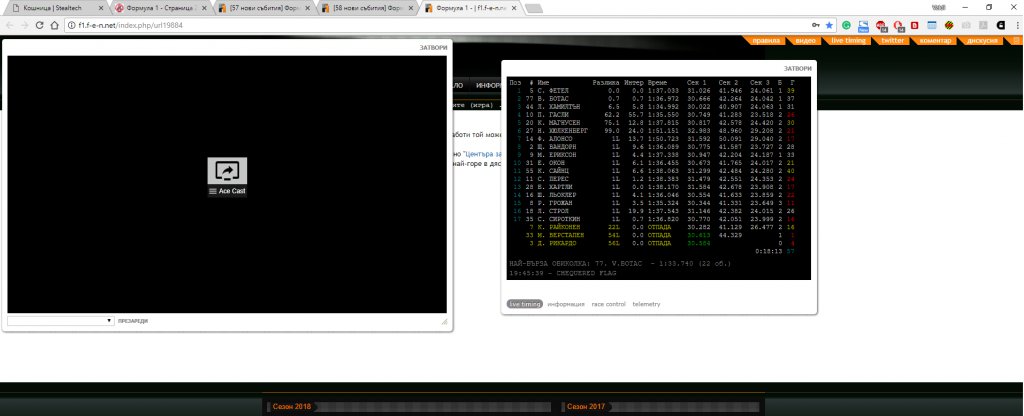
Task: Click the CHEQUERED FLAG status line
Action: pyautogui.click(x=562, y=272)
